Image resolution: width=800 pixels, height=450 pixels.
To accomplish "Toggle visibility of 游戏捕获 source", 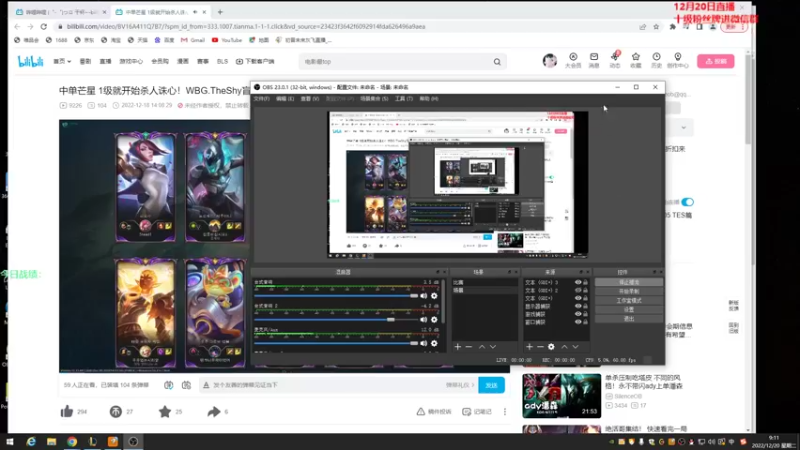I will point(578,314).
